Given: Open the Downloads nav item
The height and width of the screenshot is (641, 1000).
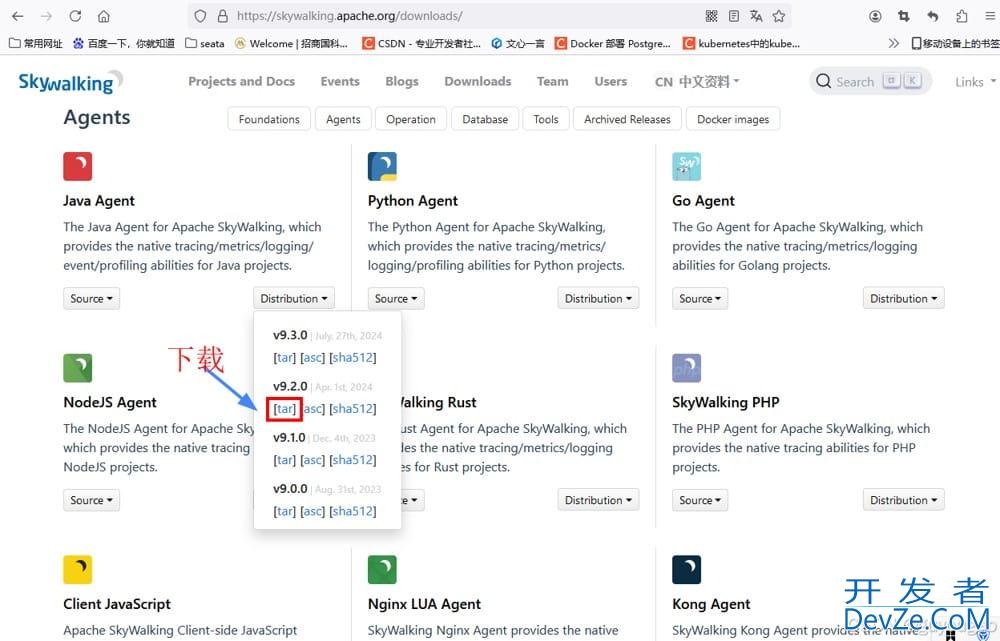Looking at the screenshot, I should 478,82.
